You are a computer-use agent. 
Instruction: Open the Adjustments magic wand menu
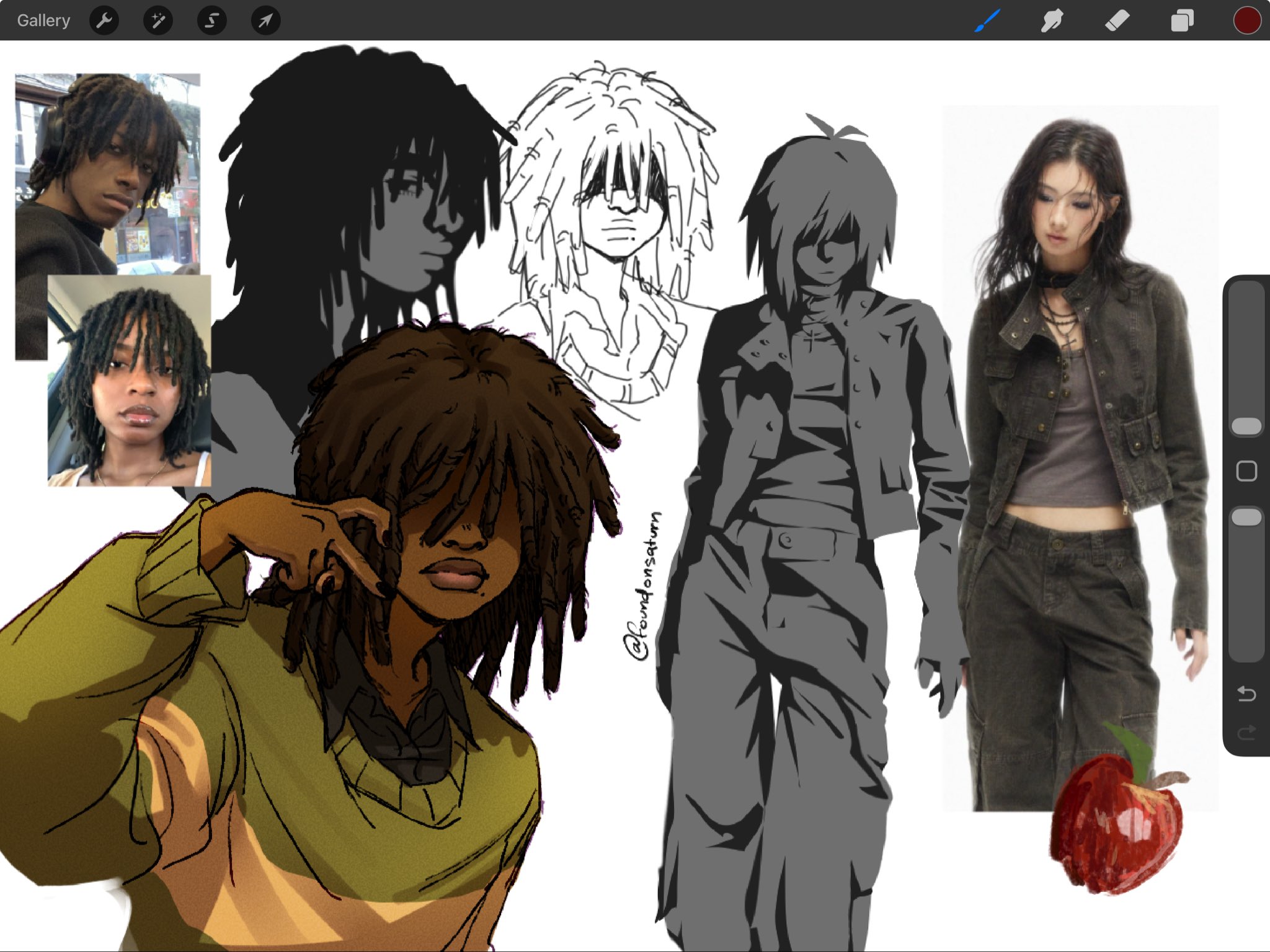[x=158, y=20]
